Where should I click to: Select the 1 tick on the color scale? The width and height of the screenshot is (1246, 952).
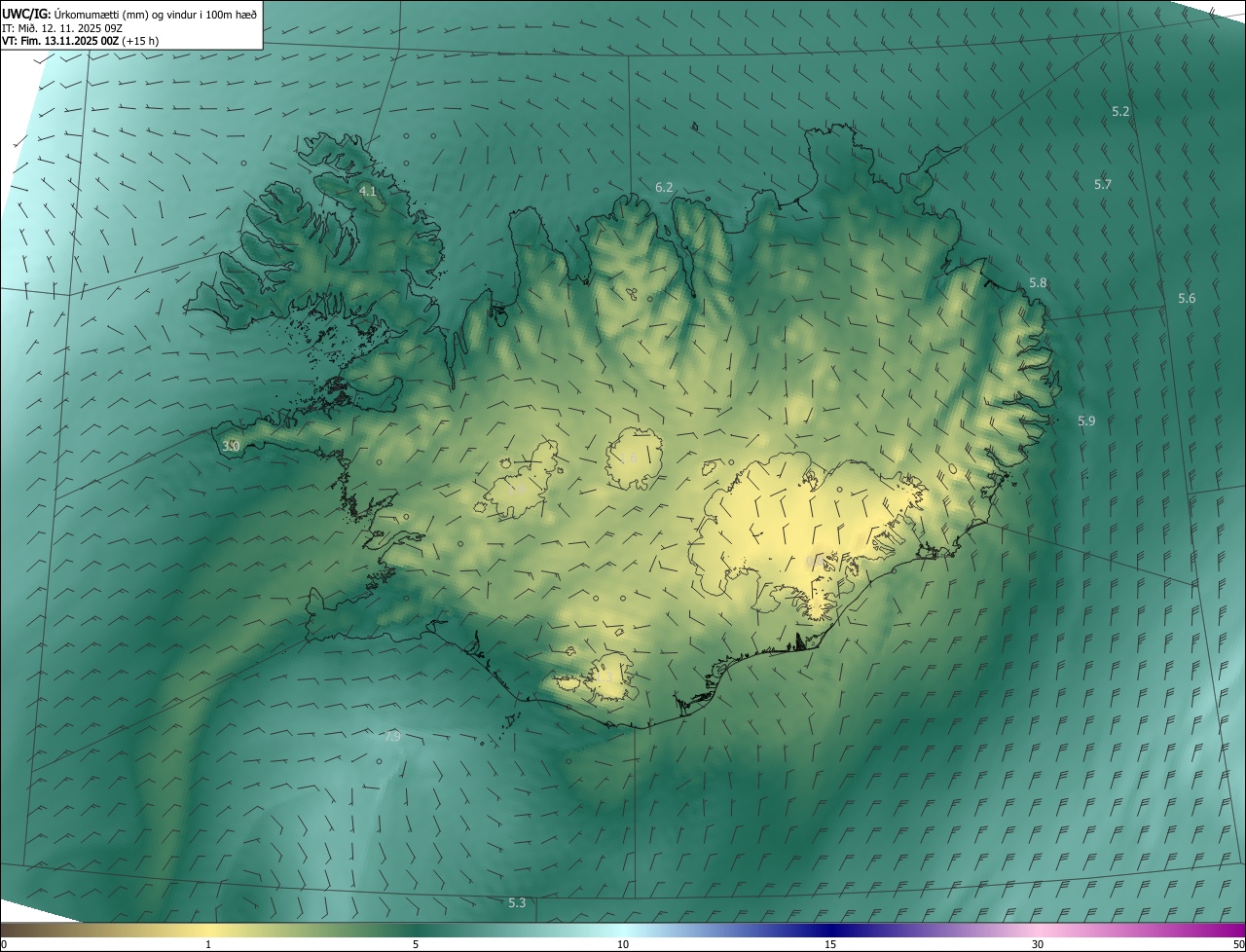coord(208,944)
